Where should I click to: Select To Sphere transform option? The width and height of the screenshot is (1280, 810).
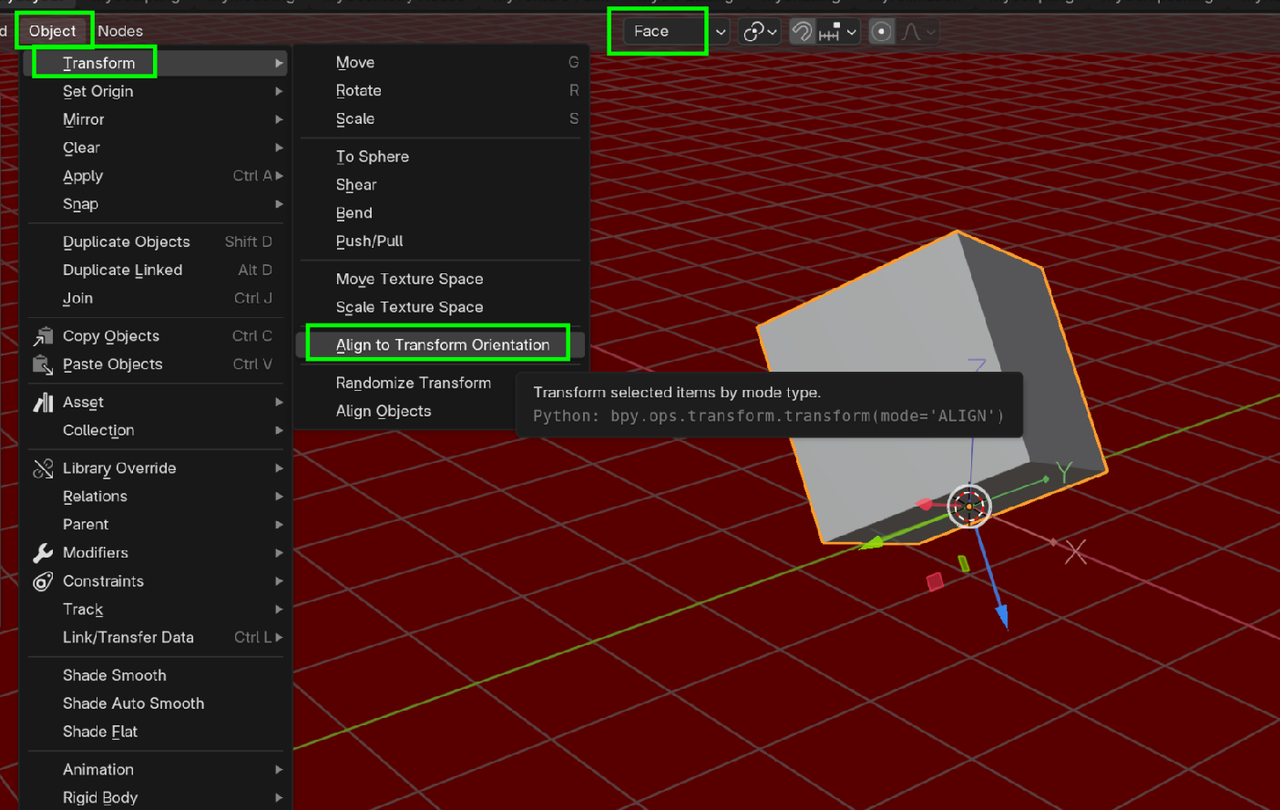pos(441,156)
